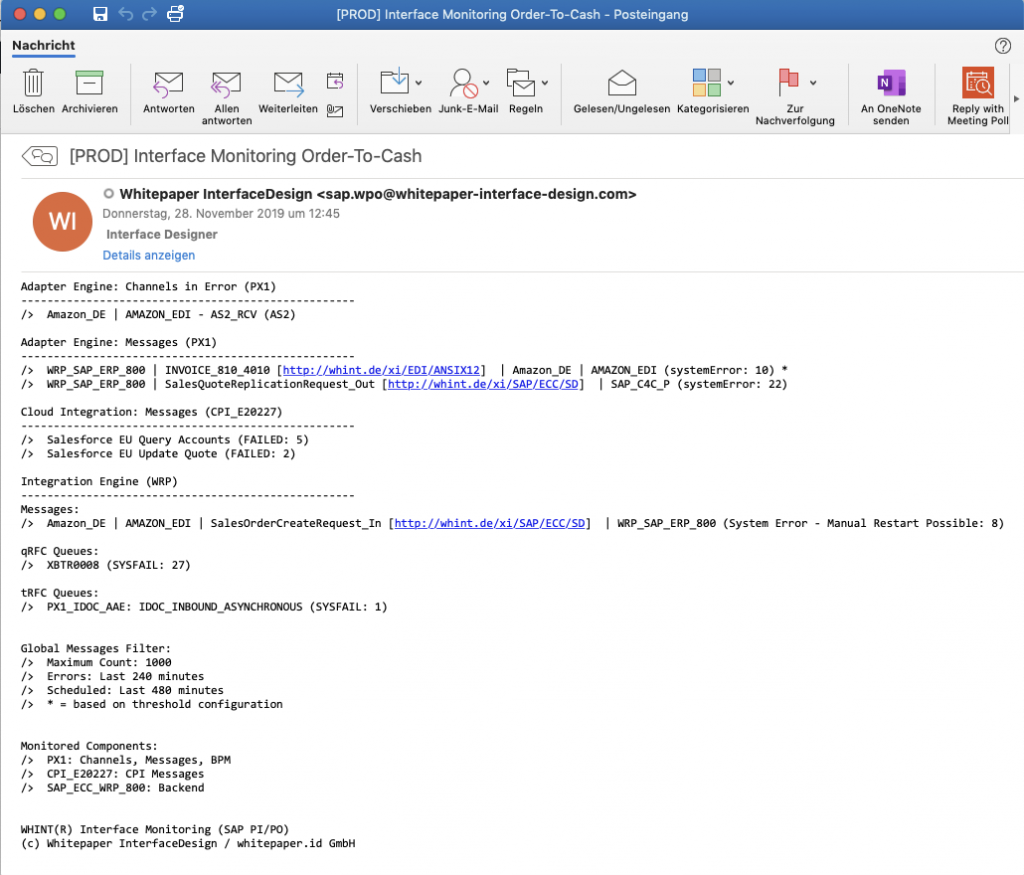Expand the Kategorisieren dropdown arrow

pos(731,83)
